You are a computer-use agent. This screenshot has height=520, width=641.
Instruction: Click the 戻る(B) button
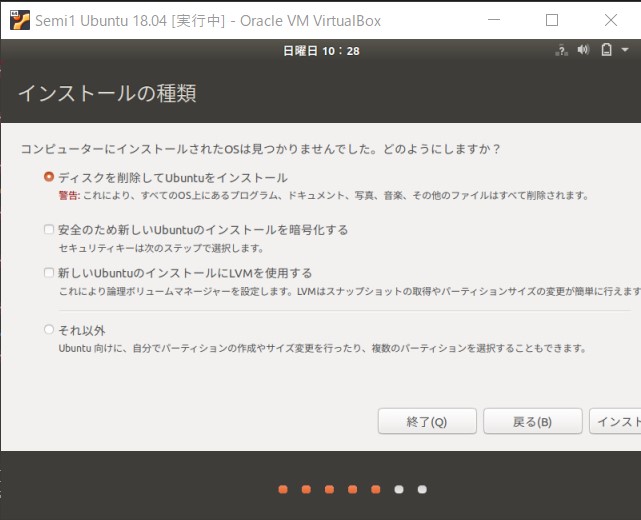point(533,421)
